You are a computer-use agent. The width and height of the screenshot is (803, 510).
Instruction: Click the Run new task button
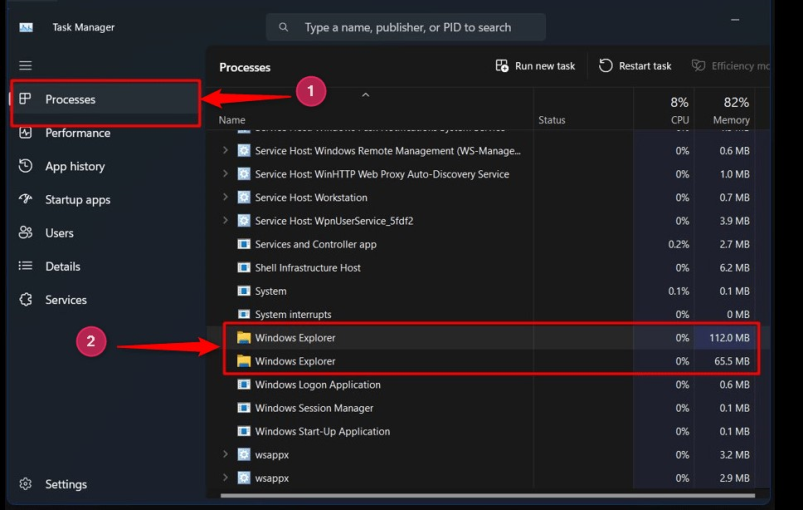535,66
